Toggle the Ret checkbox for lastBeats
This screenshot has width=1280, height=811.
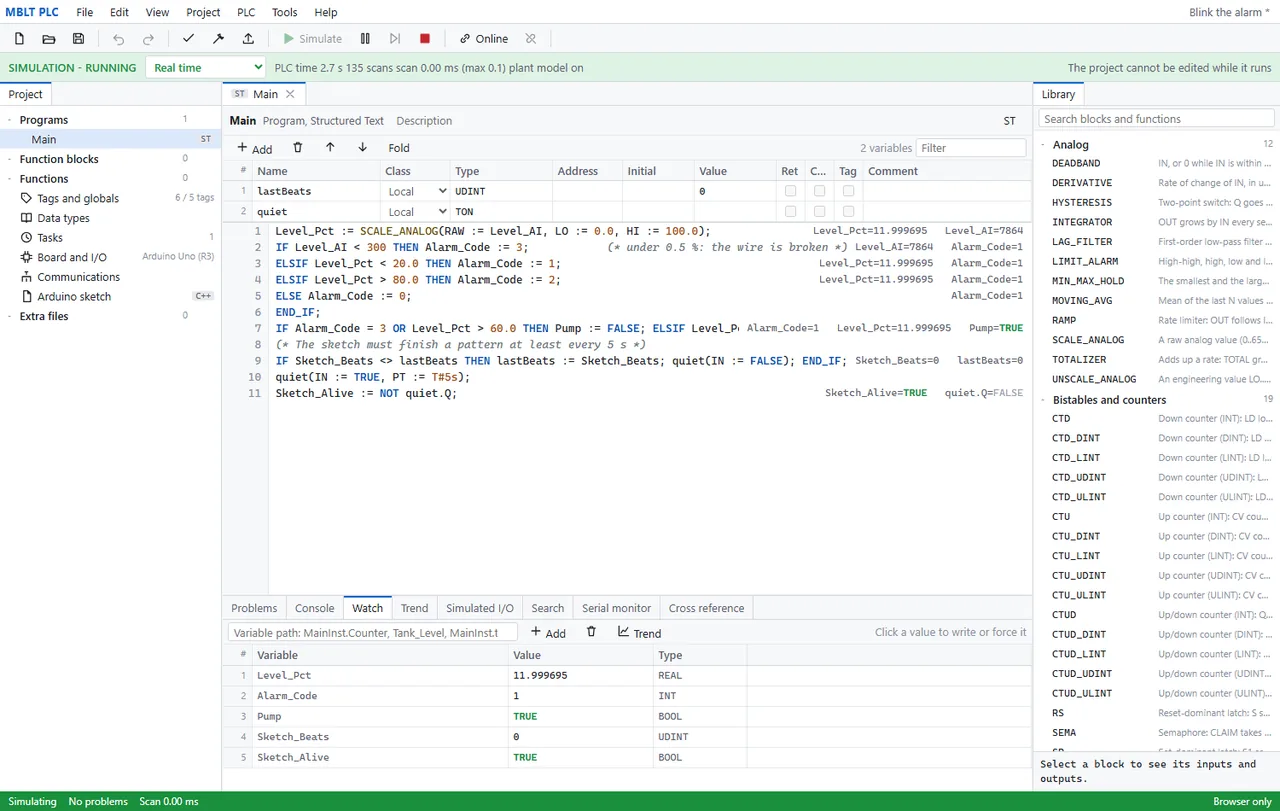coord(790,191)
